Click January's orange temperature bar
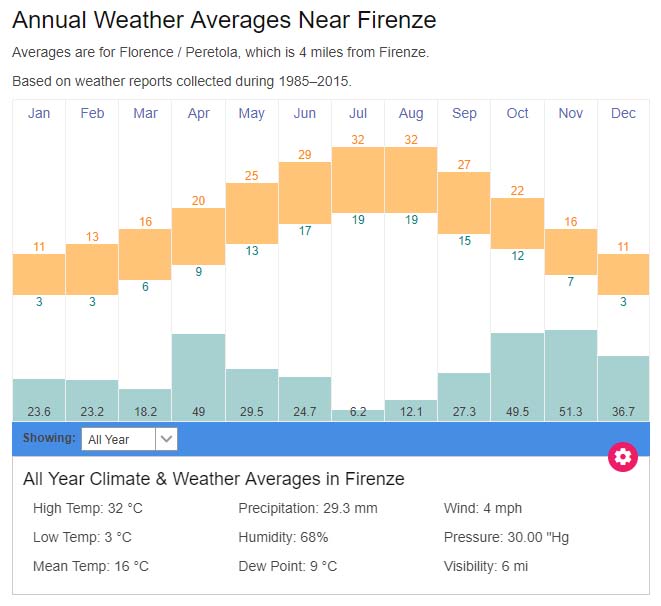 pos(39,274)
